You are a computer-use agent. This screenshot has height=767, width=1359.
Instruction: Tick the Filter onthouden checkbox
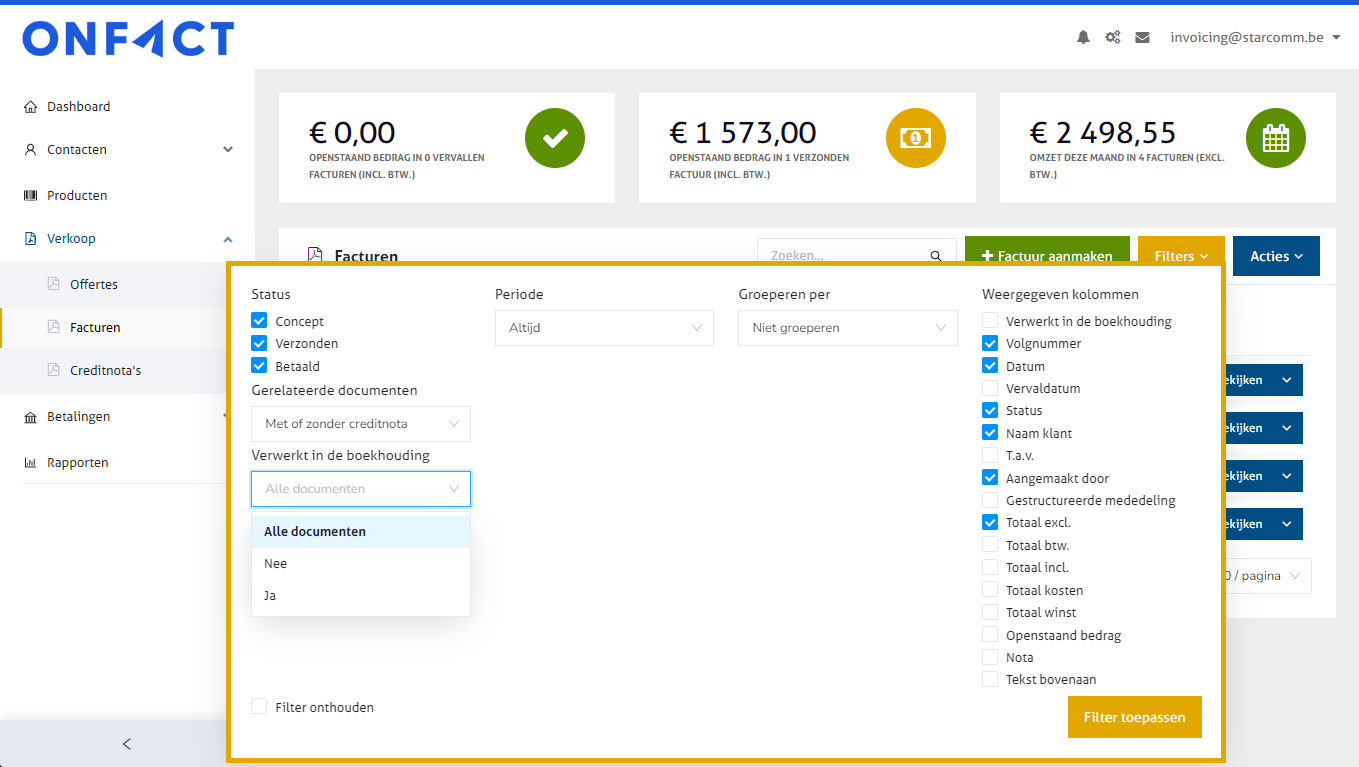click(259, 707)
